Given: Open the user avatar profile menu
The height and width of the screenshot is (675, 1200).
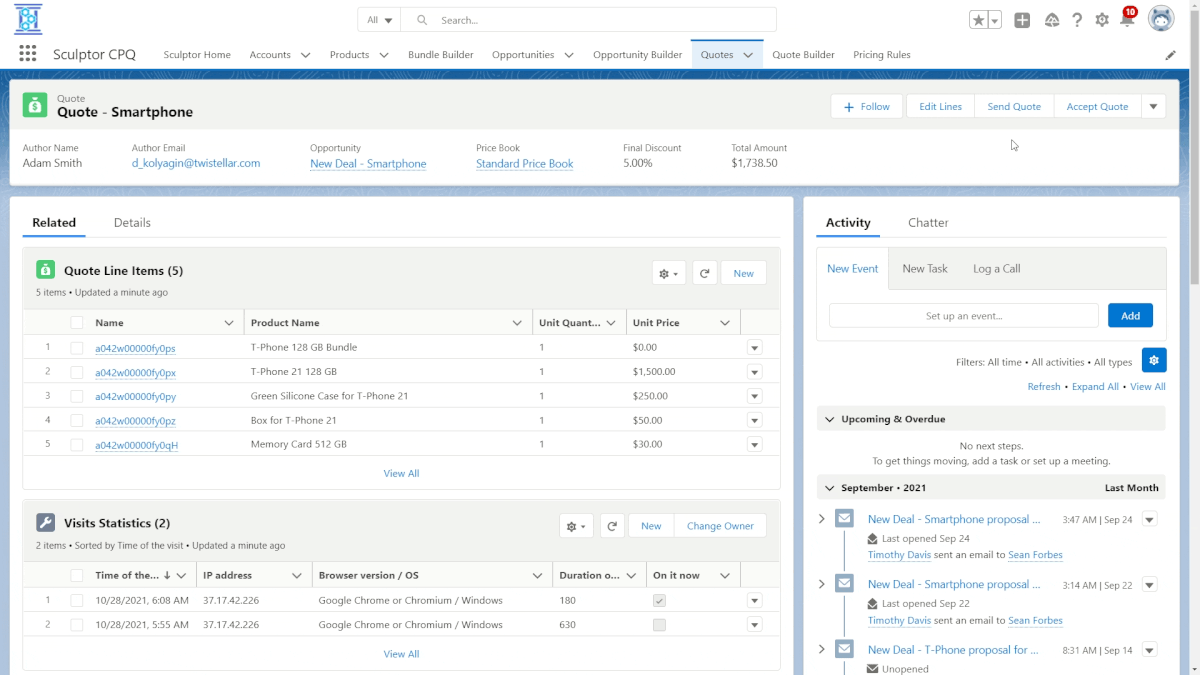Looking at the screenshot, I should point(1161,19).
